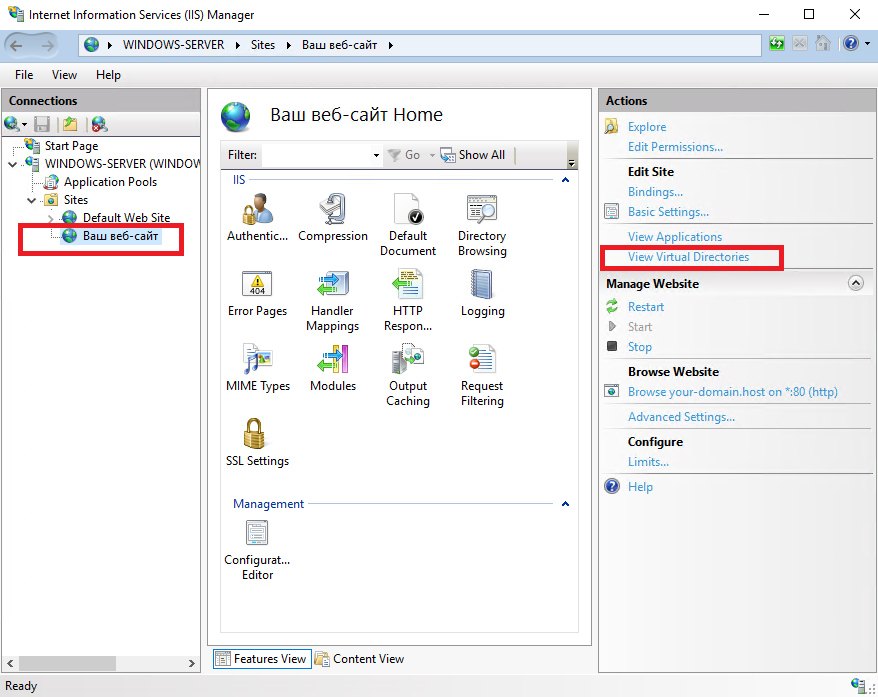The image size is (878, 697).
Task: Click the Show All button
Action: 473,155
